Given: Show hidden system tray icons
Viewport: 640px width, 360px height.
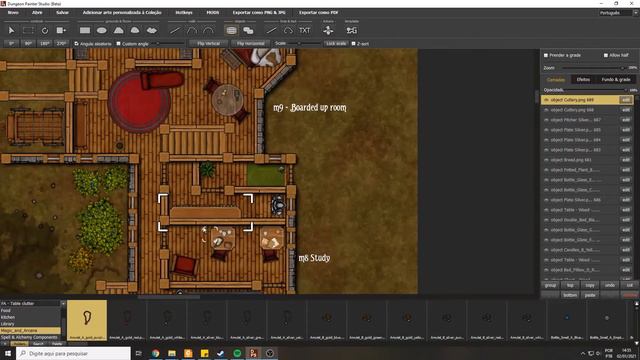Looking at the screenshot, I should pyautogui.click(x=583, y=353).
